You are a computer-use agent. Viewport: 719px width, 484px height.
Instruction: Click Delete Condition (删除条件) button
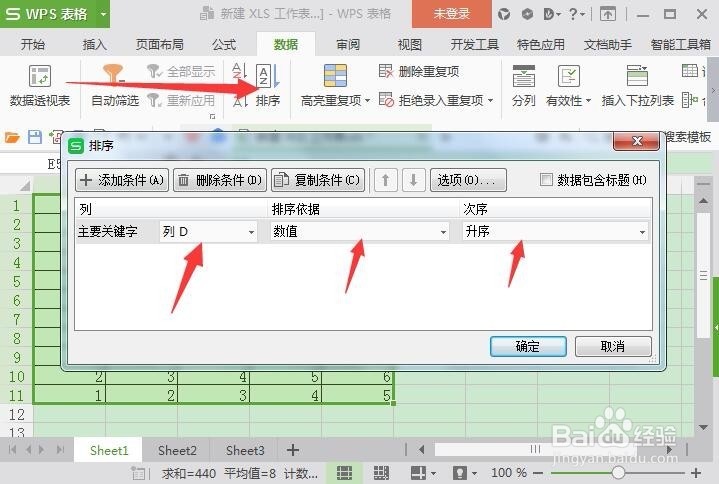220,180
